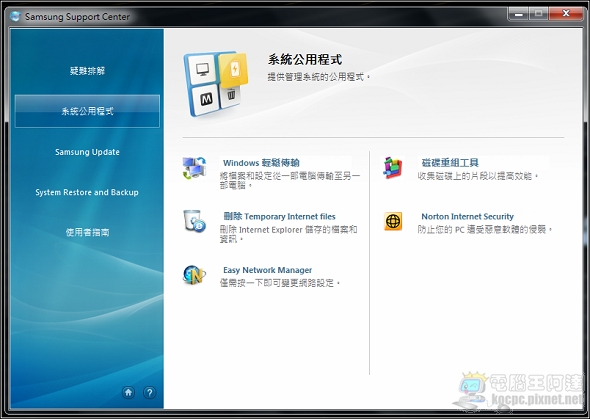This screenshot has width=590, height=419.
Task: Click the large system utilities tiles icon
Action: pos(216,84)
